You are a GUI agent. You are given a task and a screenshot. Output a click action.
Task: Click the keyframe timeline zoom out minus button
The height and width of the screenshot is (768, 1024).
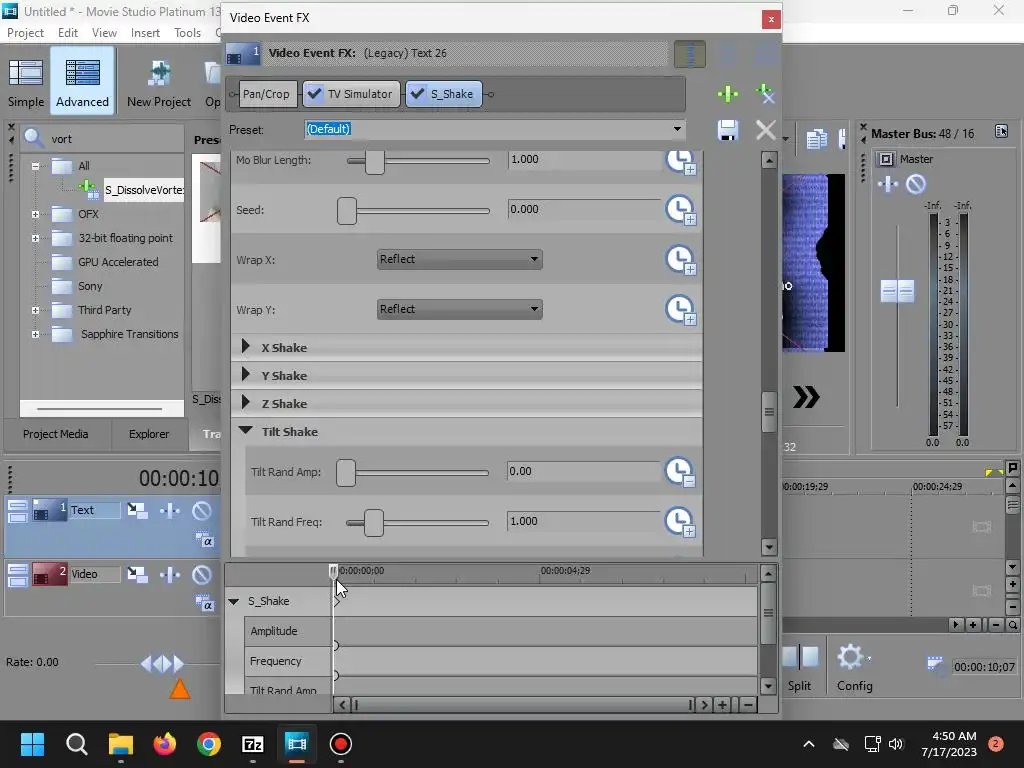pos(748,705)
